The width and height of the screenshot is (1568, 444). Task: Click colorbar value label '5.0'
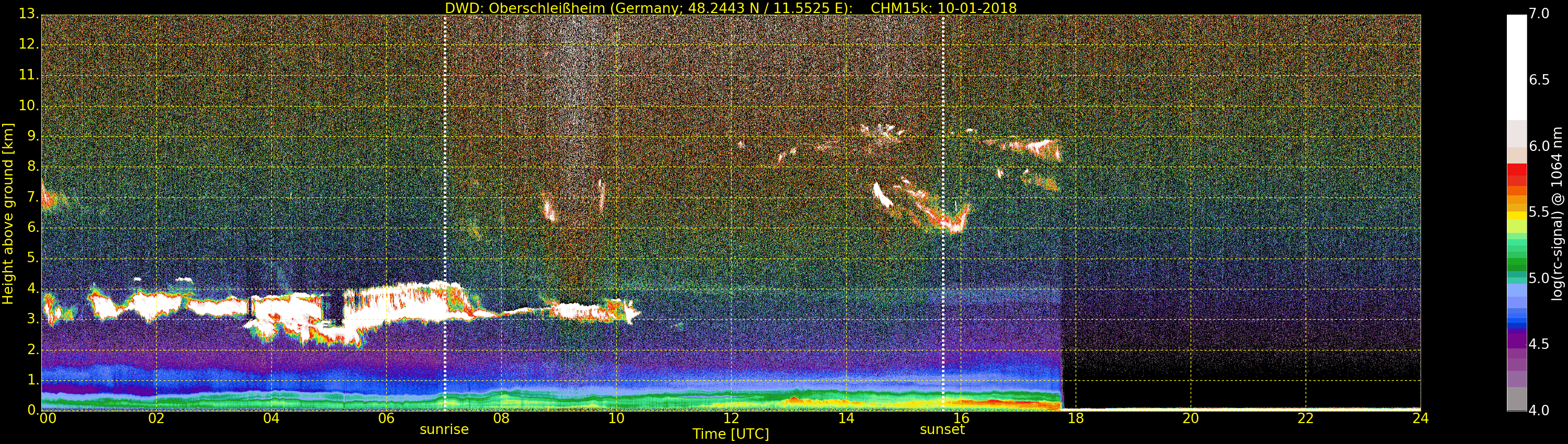tap(1539, 278)
